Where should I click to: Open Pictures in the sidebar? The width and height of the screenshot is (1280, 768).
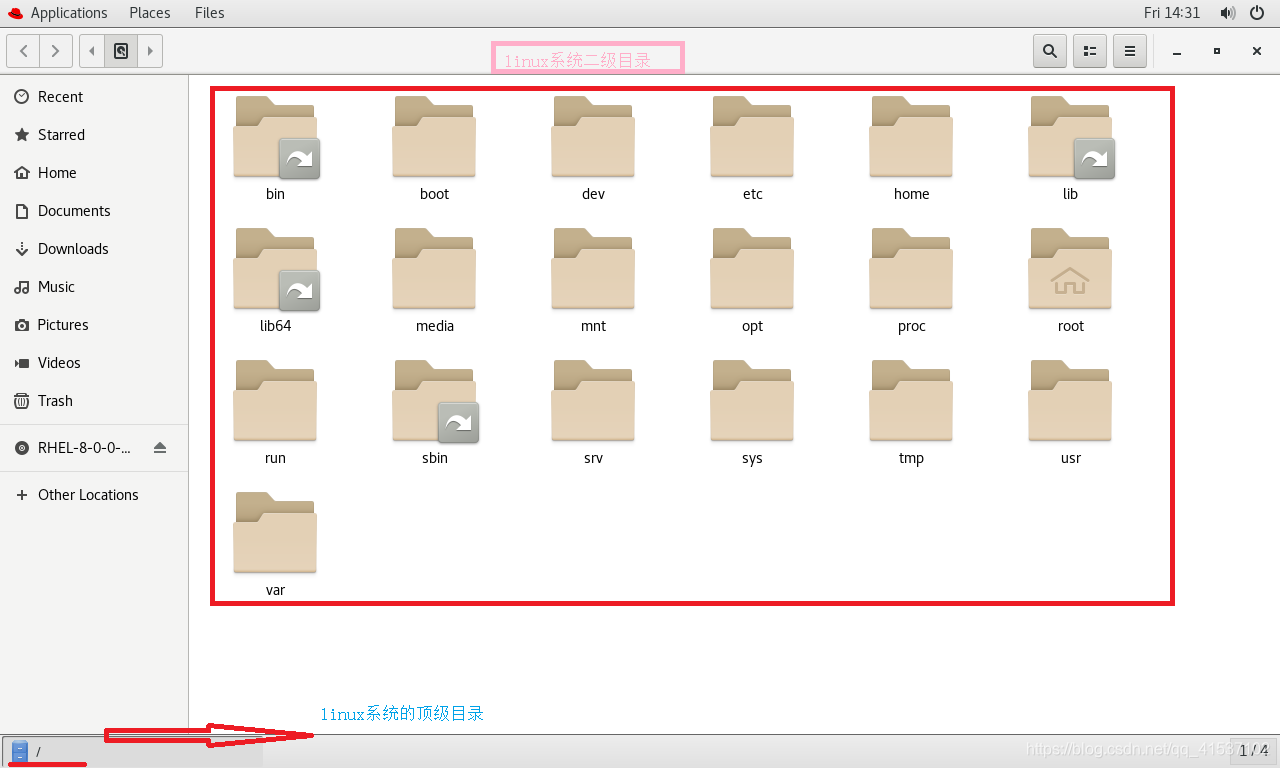pos(94,325)
